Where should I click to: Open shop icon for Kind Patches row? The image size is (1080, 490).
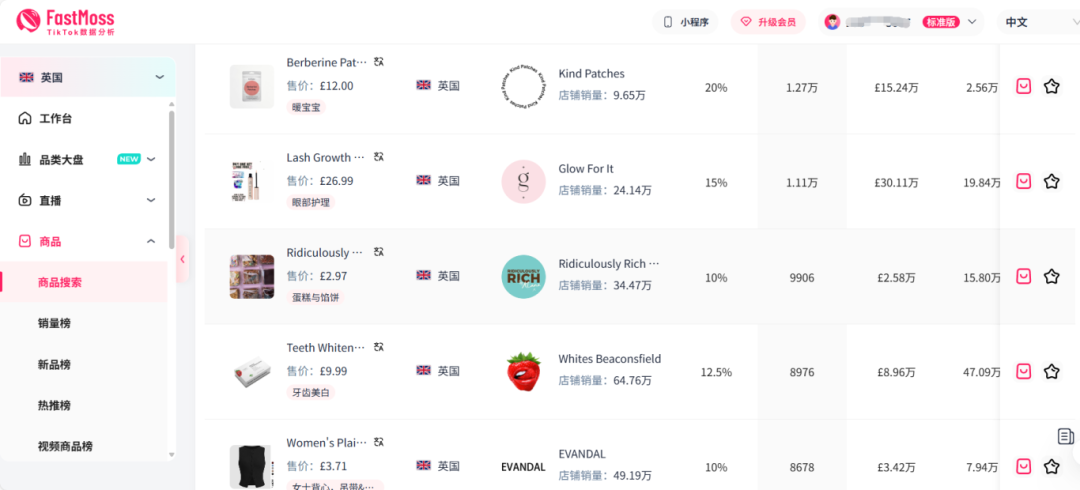click(1023, 87)
